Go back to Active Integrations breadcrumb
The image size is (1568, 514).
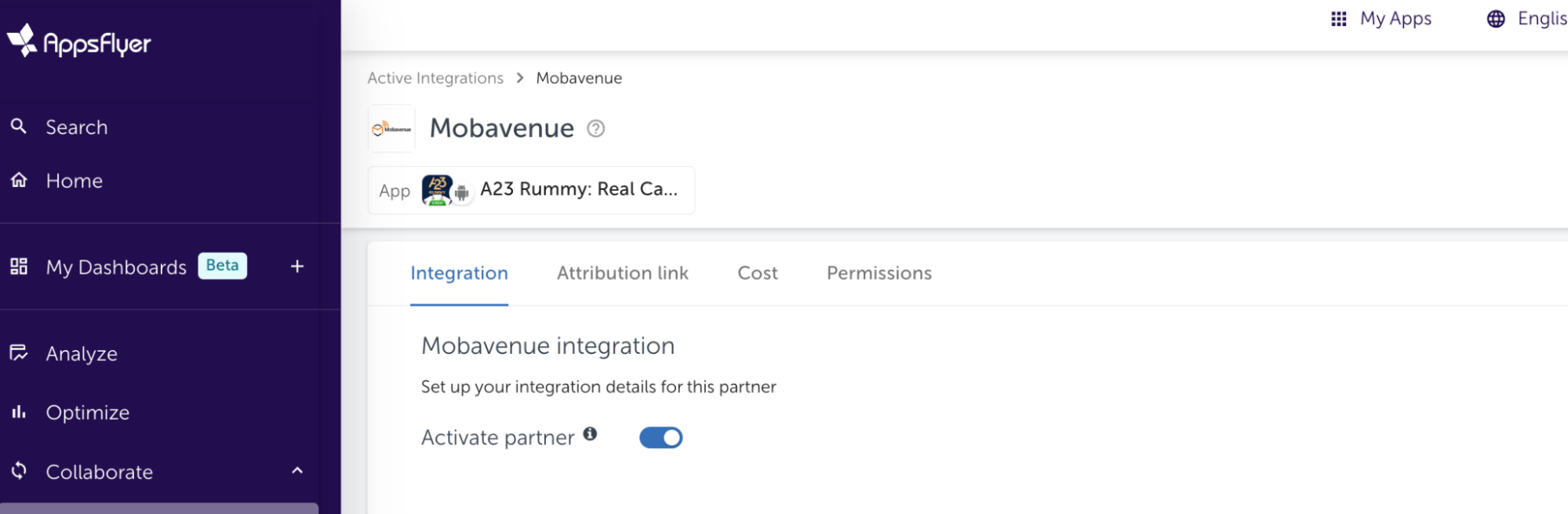pyautogui.click(x=435, y=78)
